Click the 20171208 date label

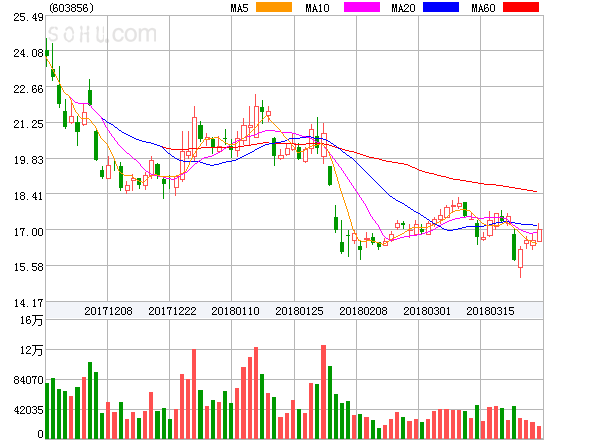108,311
